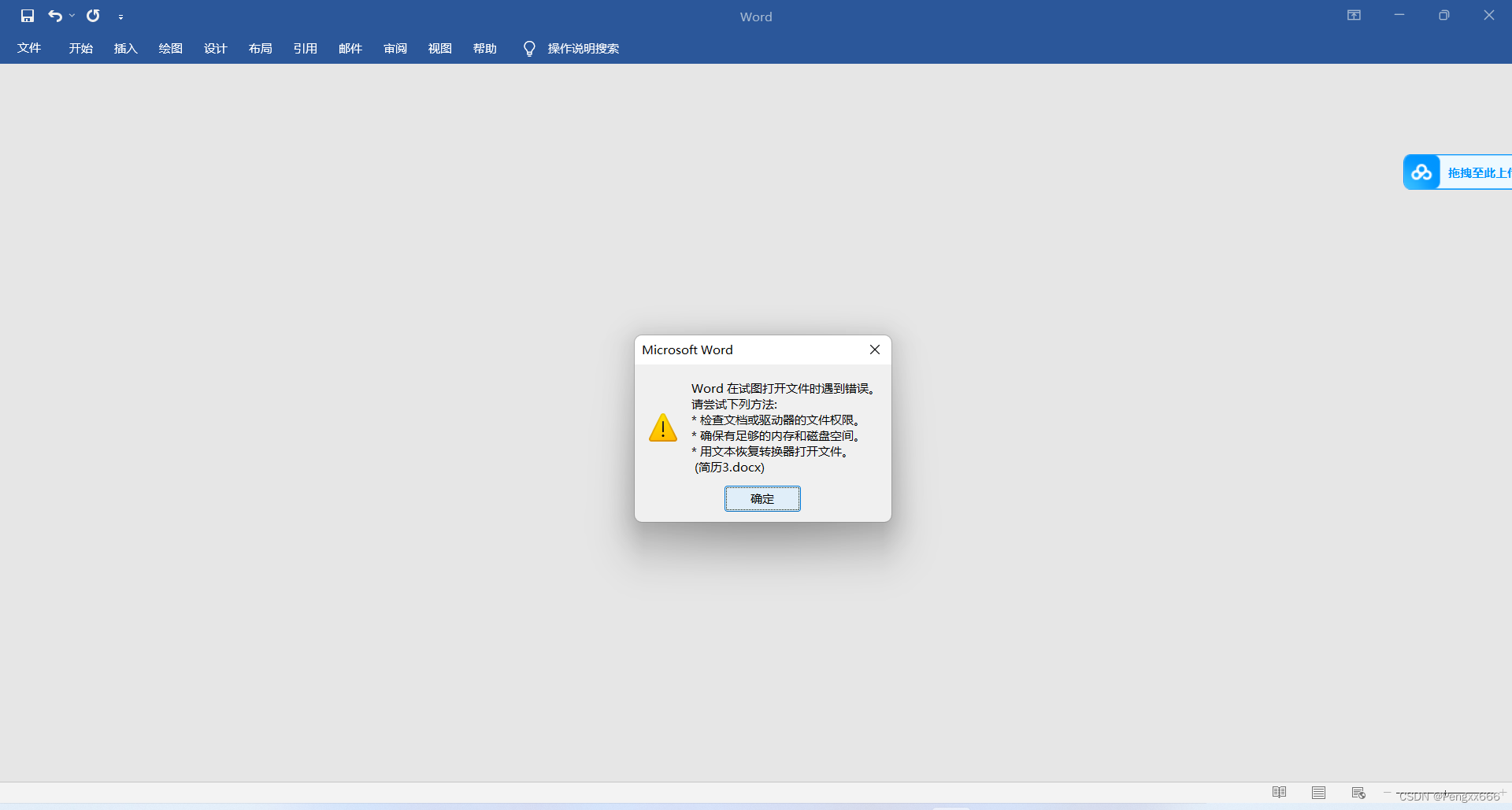Click the zoom out minus button
The image size is (1512, 810).
(1387, 792)
